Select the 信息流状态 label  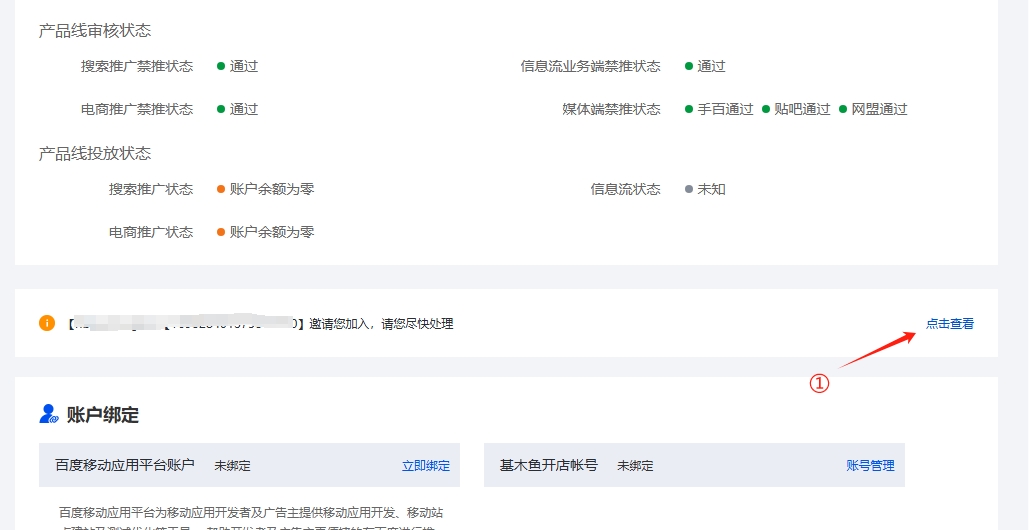(x=625, y=189)
